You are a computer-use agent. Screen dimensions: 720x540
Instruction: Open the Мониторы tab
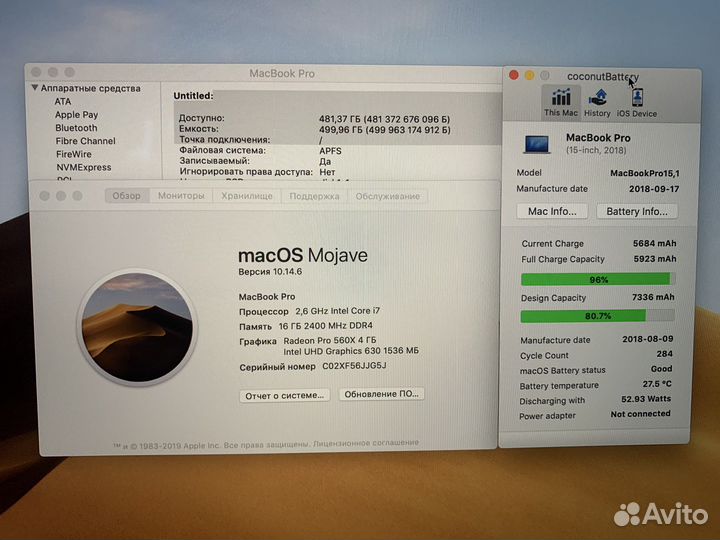tap(181, 196)
